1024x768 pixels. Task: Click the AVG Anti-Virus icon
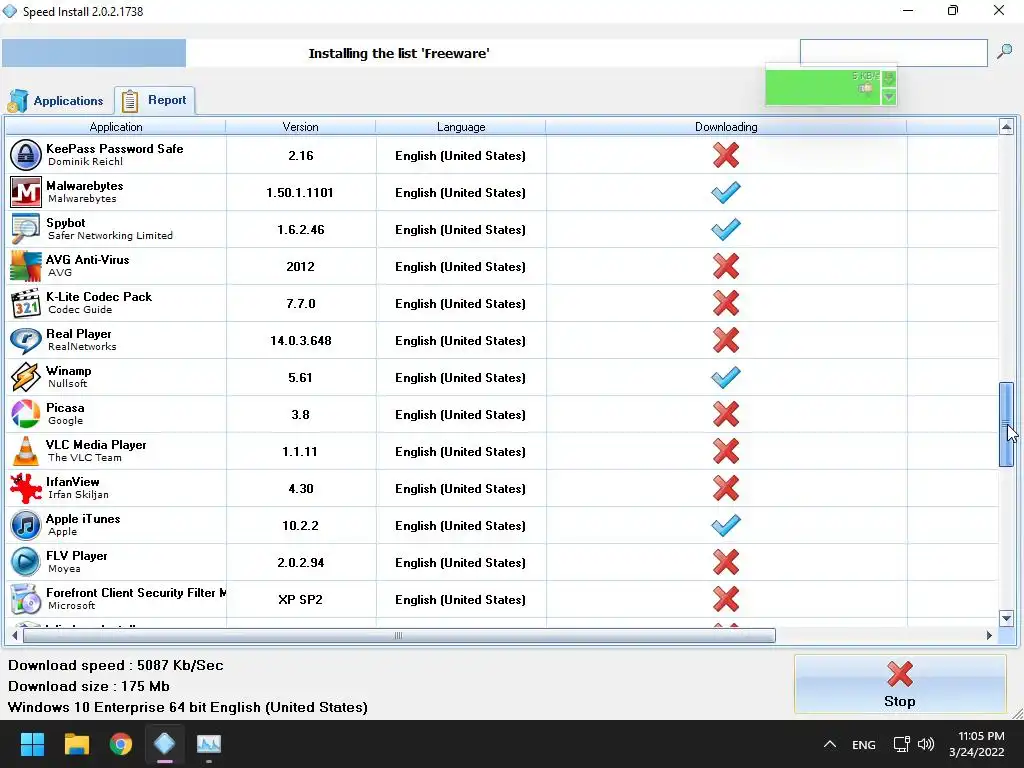(x=25, y=266)
